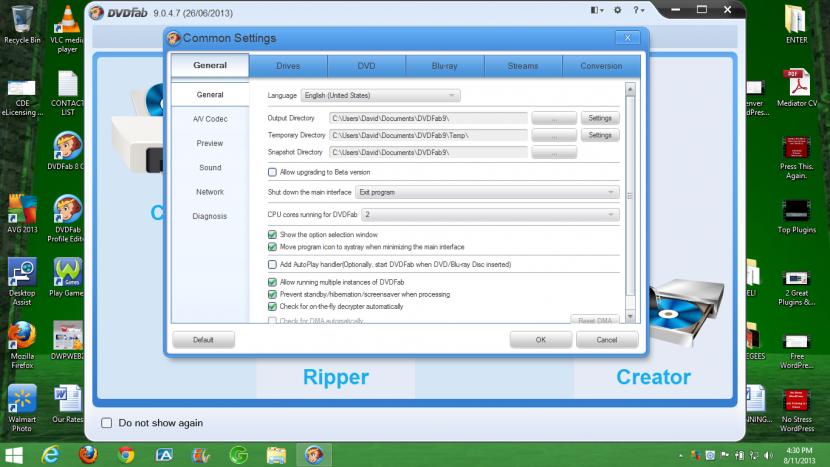
Task: Open DVDFab skin layout dropdown
Action: (597, 10)
